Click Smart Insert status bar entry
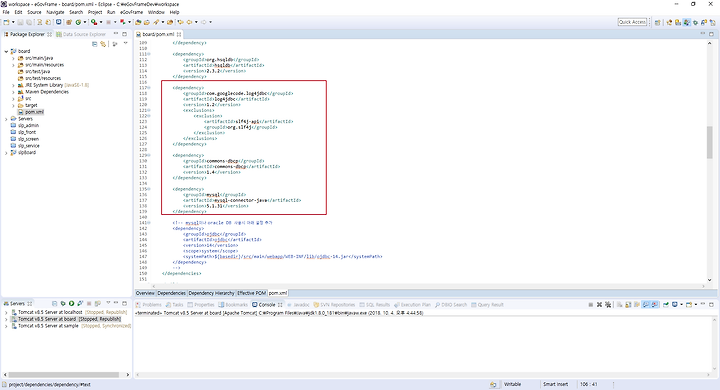Screen dimensions: 720x390 [556, 384]
